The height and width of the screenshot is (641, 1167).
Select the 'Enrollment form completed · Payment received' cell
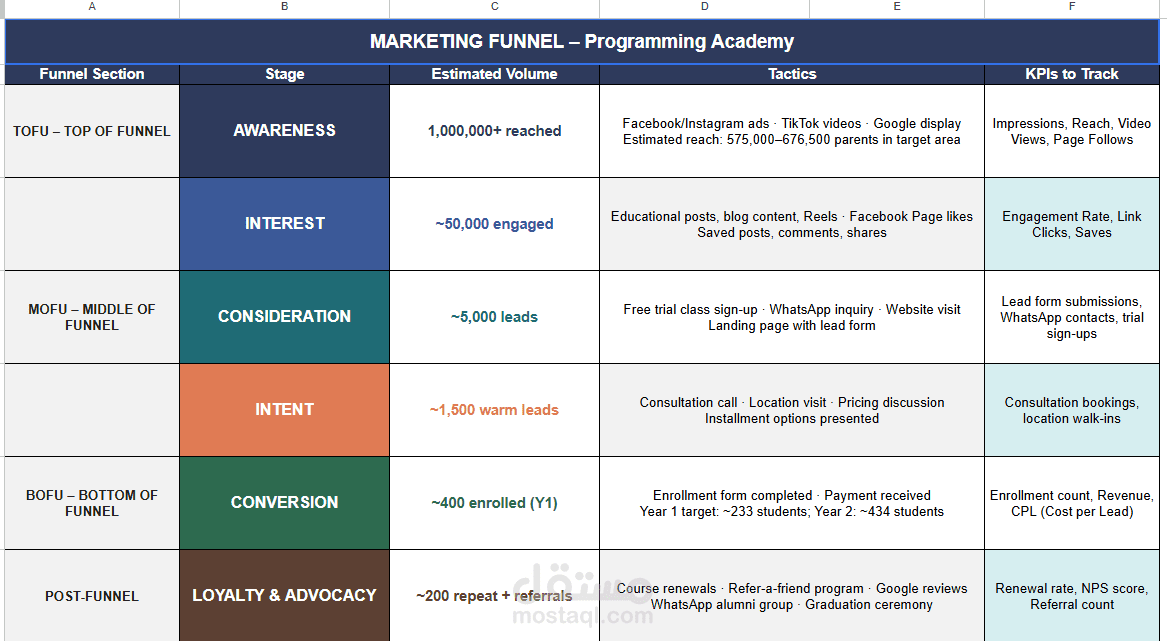coord(792,503)
